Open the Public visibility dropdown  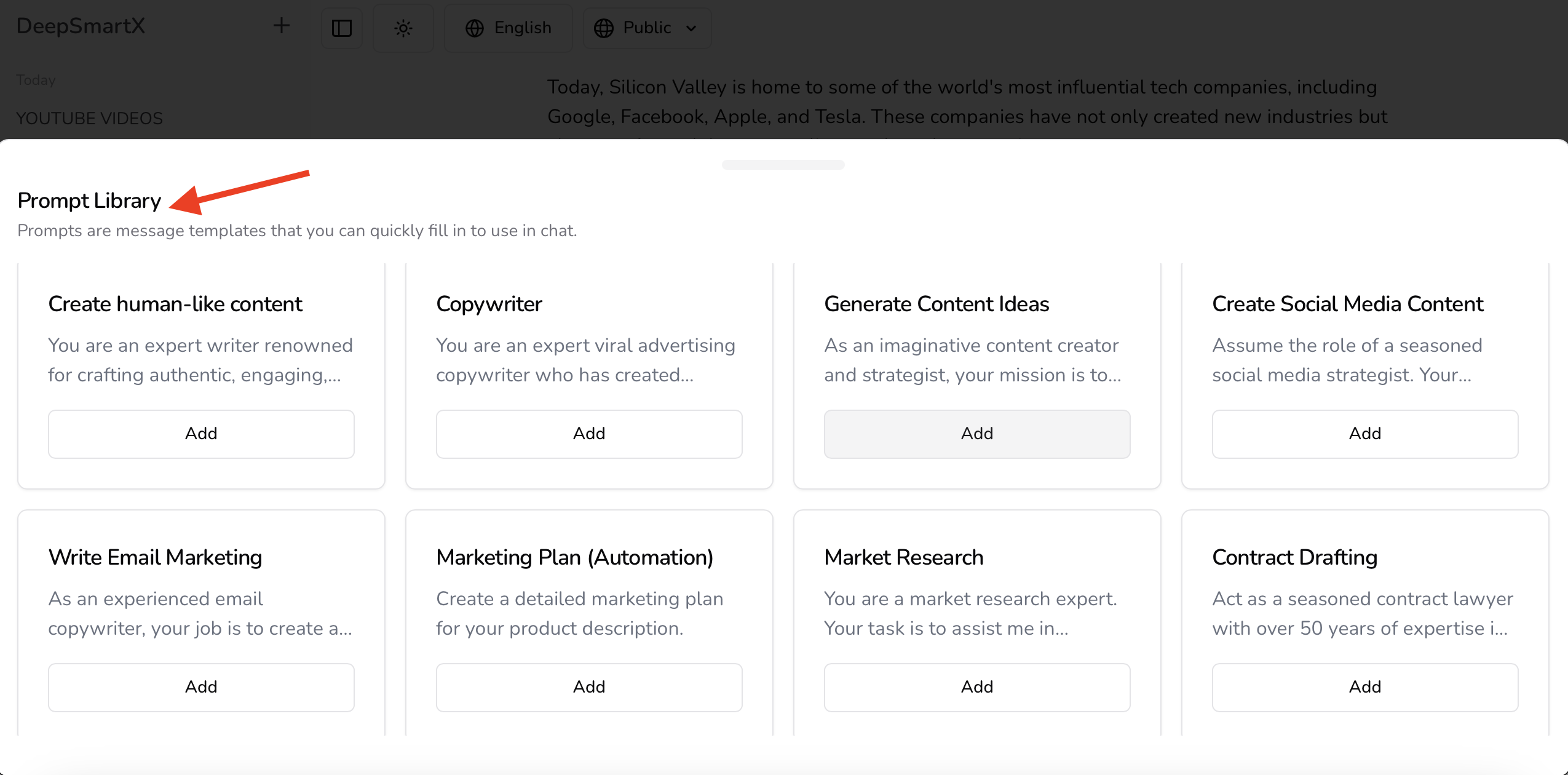[646, 28]
